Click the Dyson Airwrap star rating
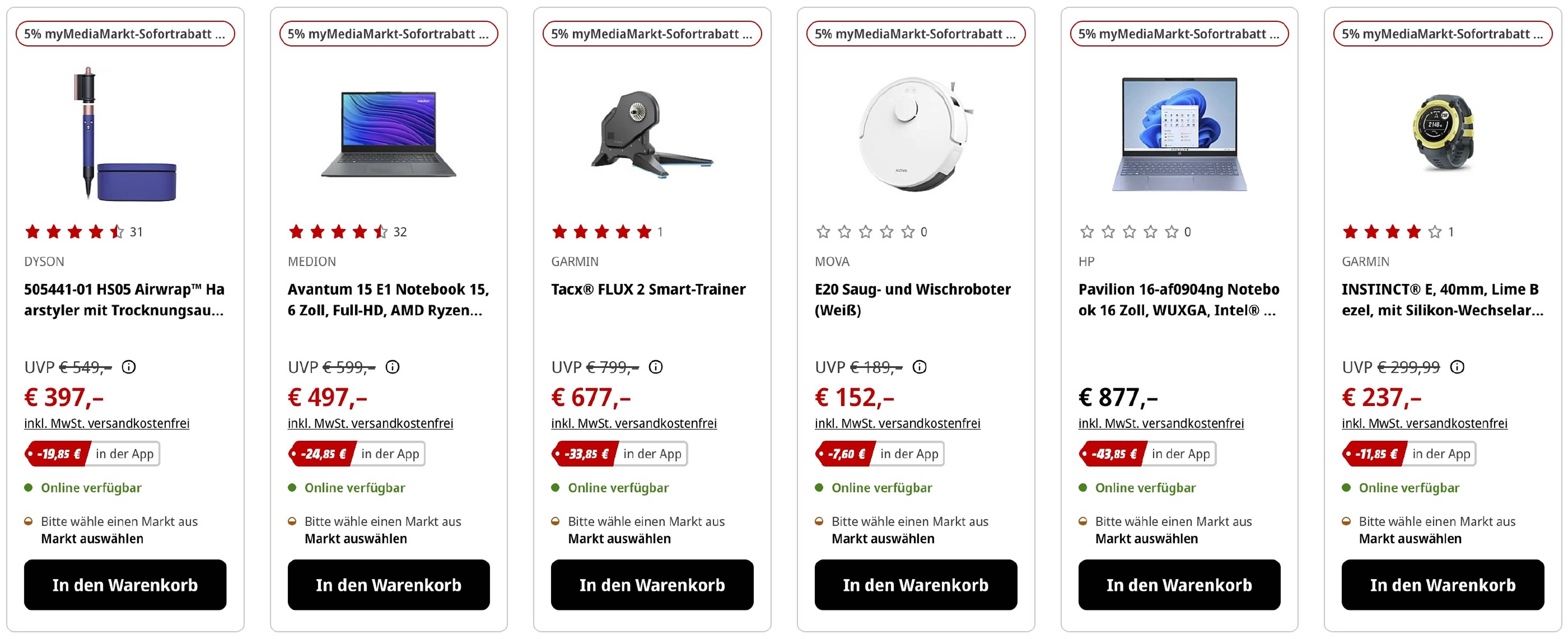Screen dimensions: 1568x639 coord(74,232)
